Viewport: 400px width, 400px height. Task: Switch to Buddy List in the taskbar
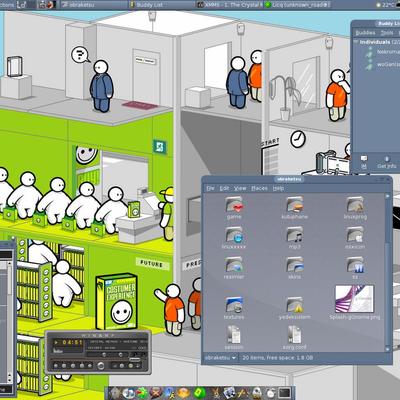[x=161, y=5]
